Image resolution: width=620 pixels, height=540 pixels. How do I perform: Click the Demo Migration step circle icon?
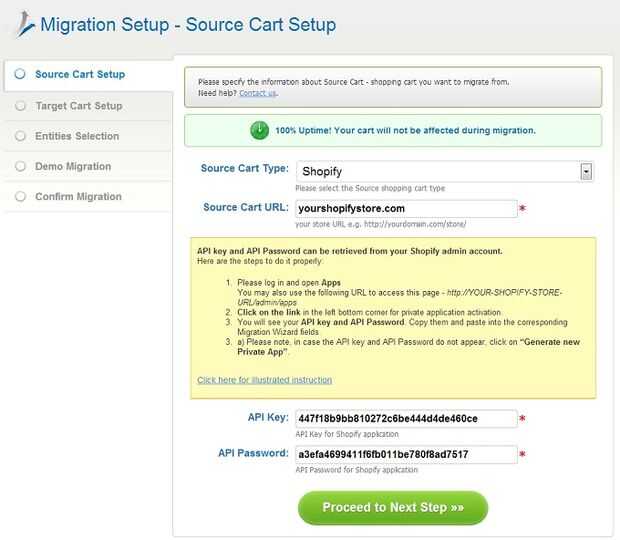click(20, 166)
